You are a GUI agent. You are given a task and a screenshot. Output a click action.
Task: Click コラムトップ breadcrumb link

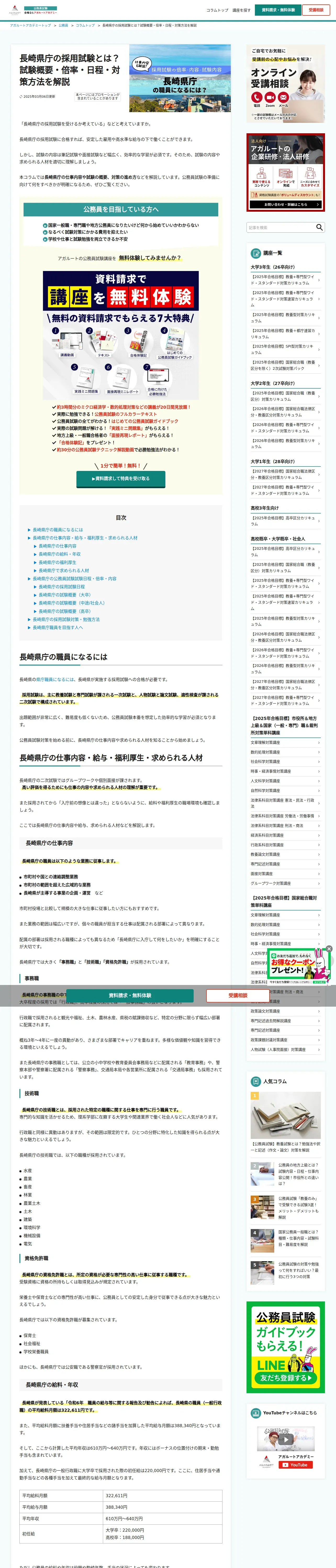tap(85, 26)
